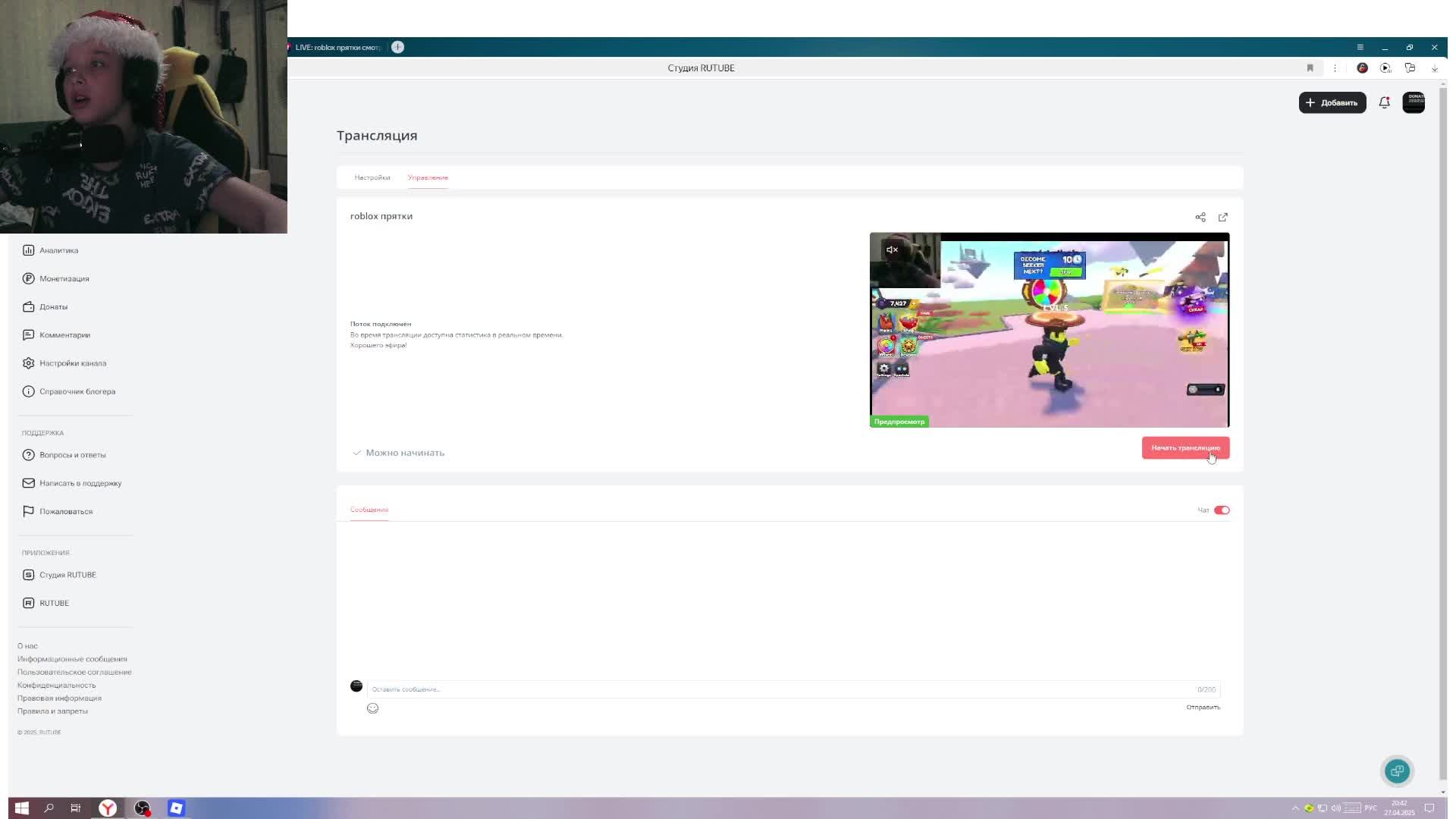The height and width of the screenshot is (819, 1456).
Task: Open the stream in a new window
Action: (1223, 218)
